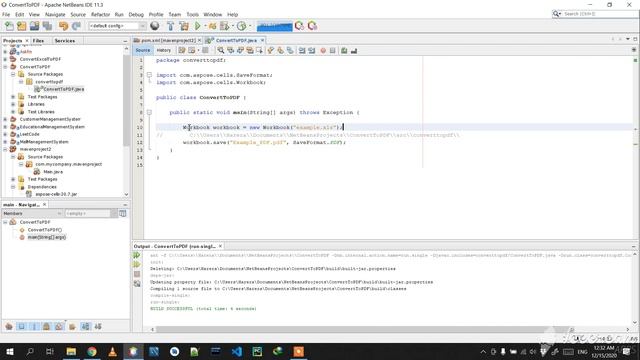Viewport: 640px width, 360px height.
Task: Toggle Show Static Members filter in Navigator
Action: click(x=34, y=327)
